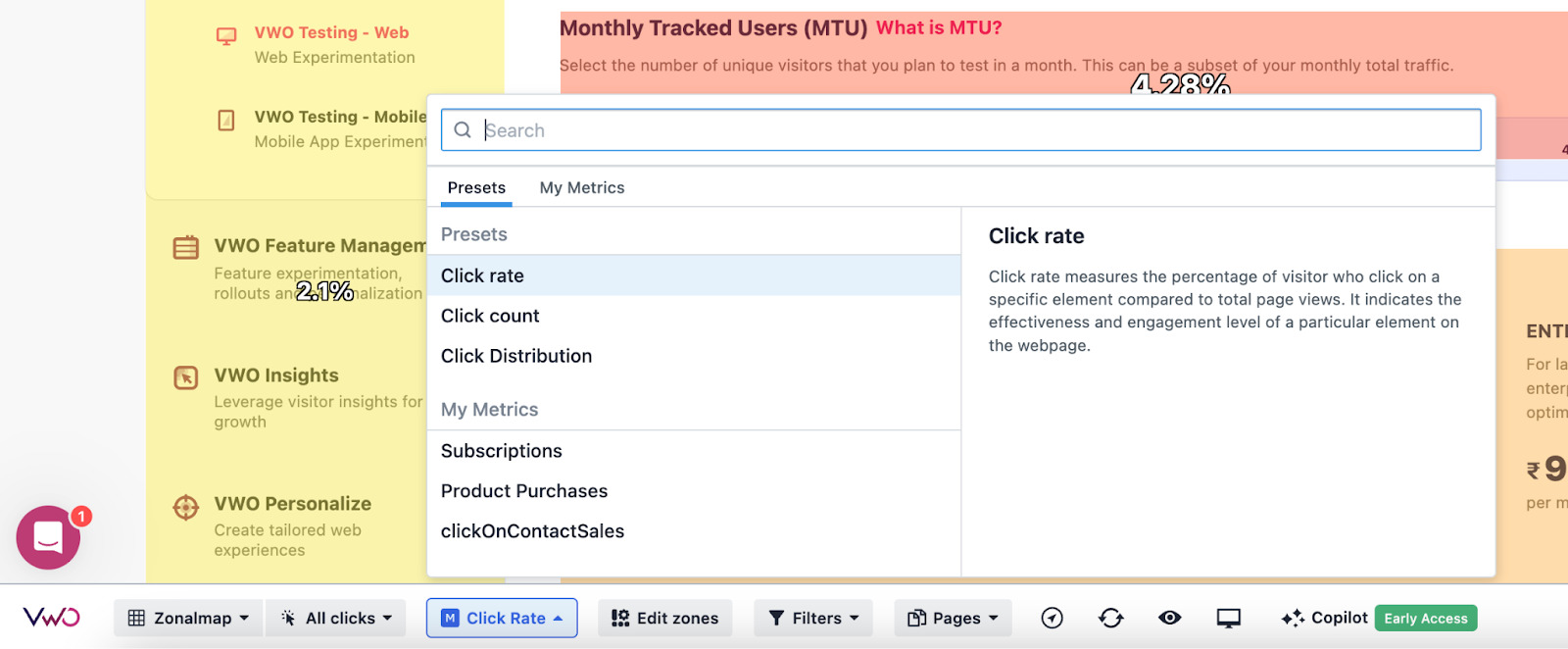Click the VWO Testing - Web monitor icon
The height and width of the screenshot is (649, 1568).
226,36
